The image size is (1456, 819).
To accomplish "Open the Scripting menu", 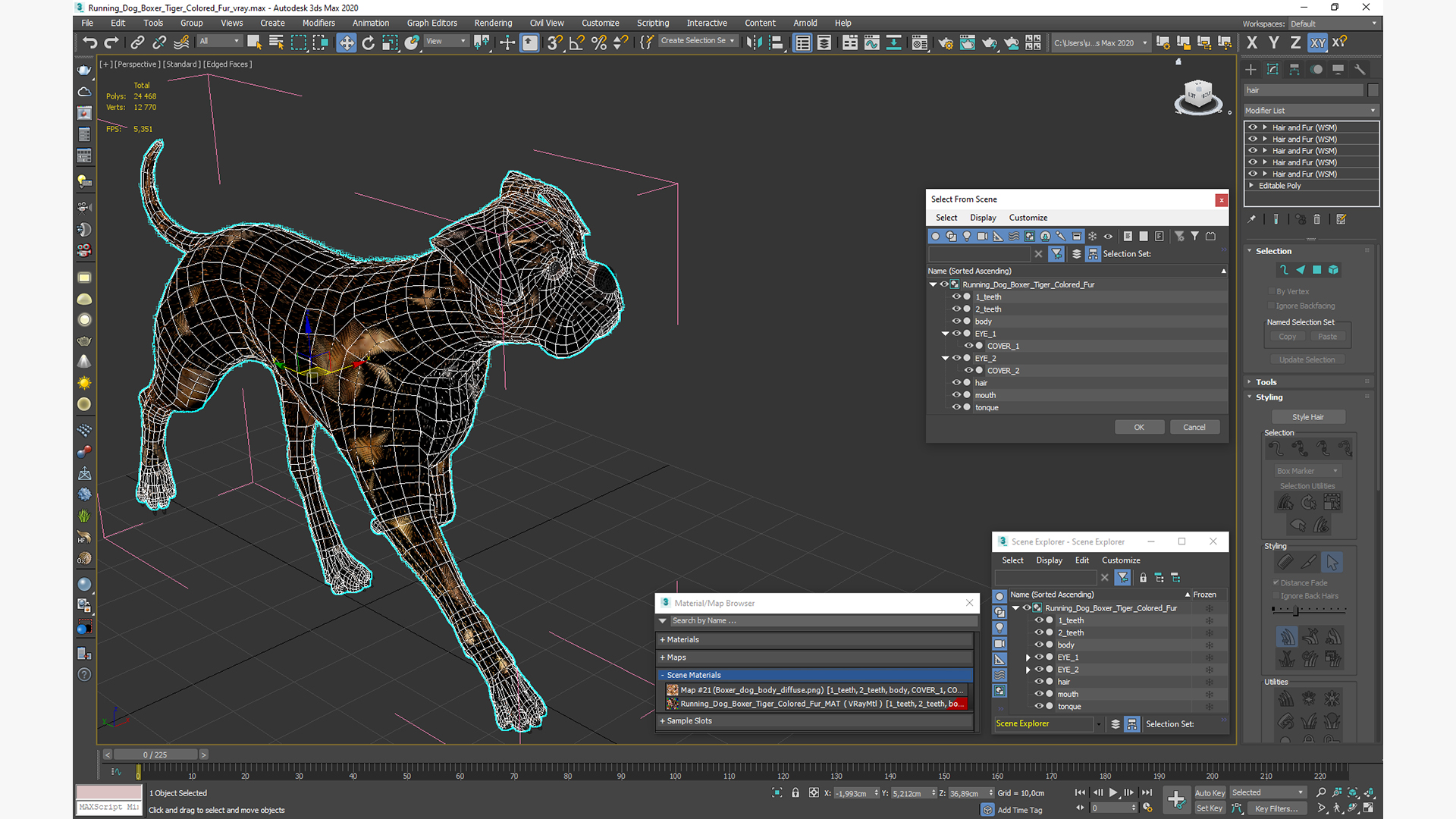I will click(653, 24).
